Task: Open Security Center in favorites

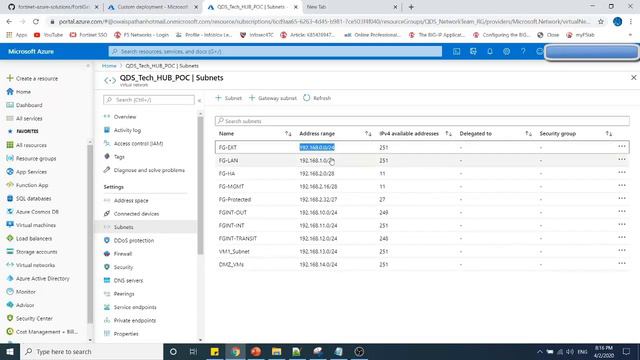Action: pos(29,318)
